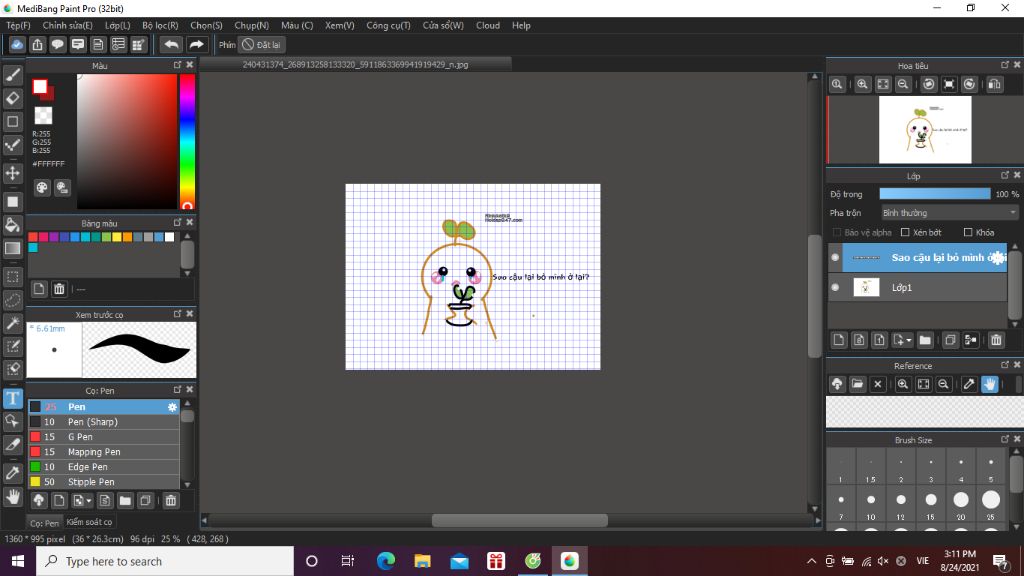
Task: Delete color from Bảng màu palette
Action: click(59, 289)
